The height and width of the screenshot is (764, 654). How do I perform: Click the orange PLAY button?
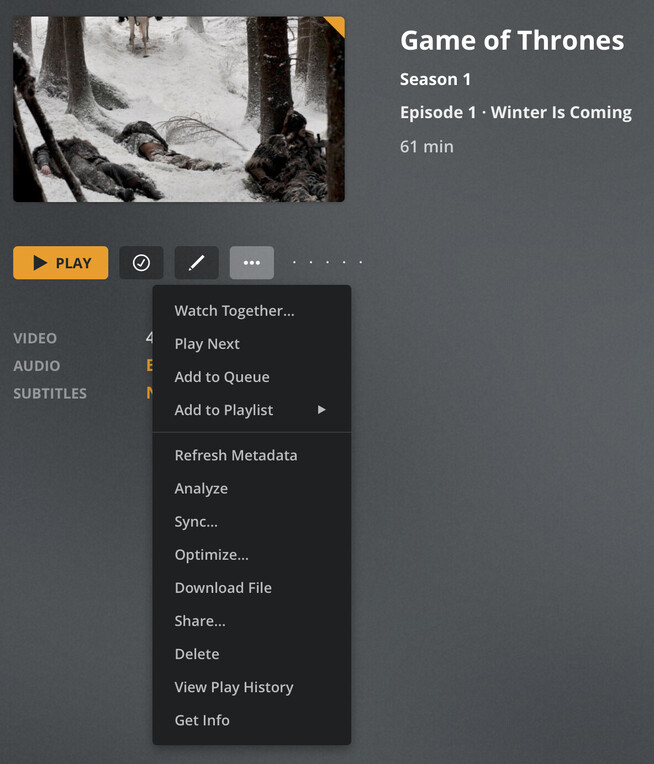60,263
